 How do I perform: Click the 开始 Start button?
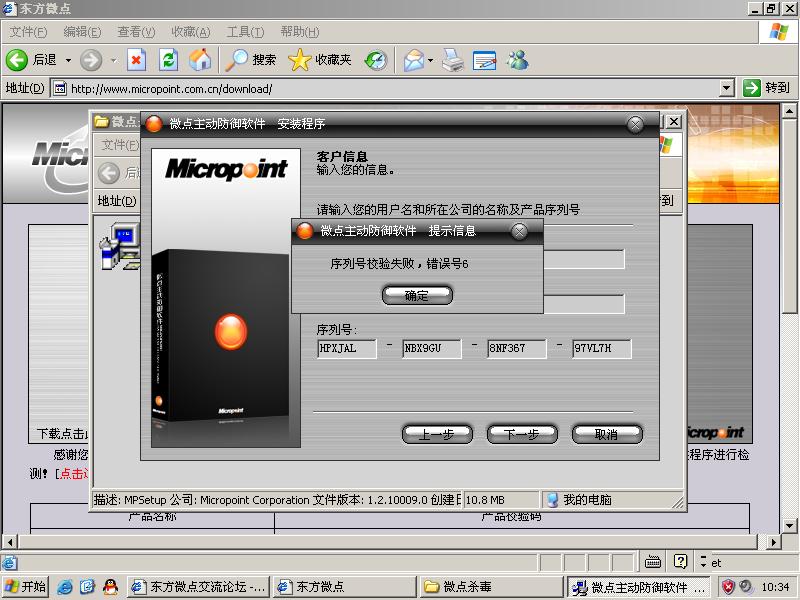(25, 587)
